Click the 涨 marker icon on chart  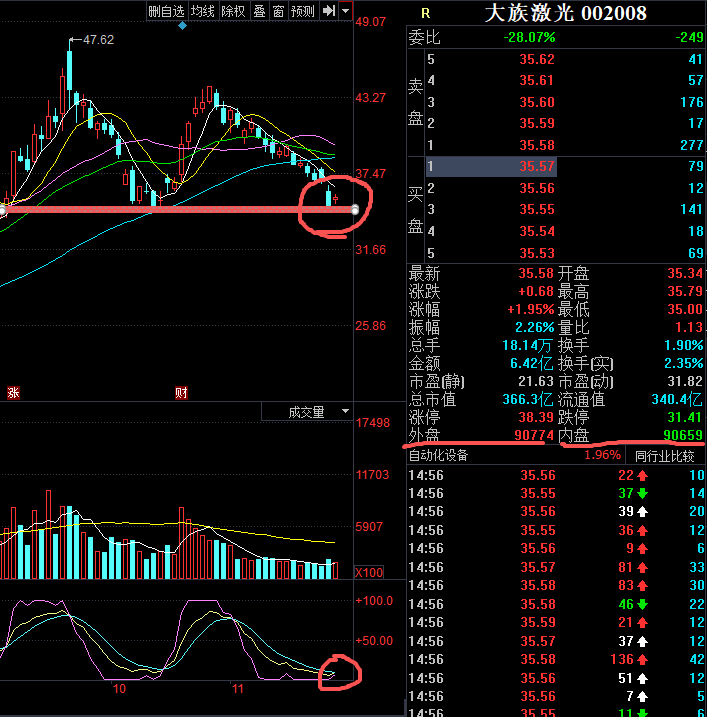click(x=13, y=392)
